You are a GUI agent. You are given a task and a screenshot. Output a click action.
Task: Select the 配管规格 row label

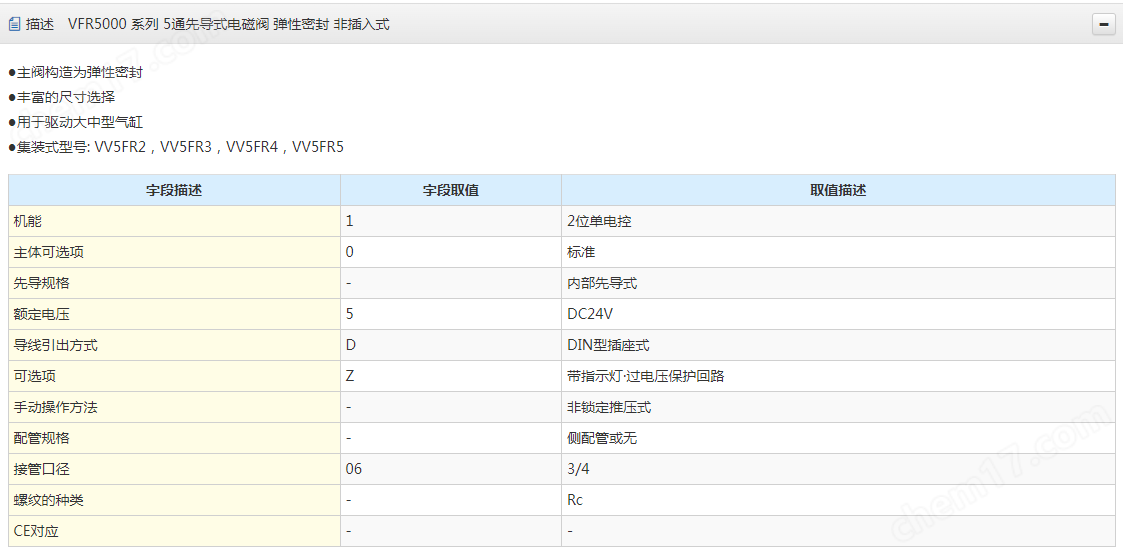(174, 438)
